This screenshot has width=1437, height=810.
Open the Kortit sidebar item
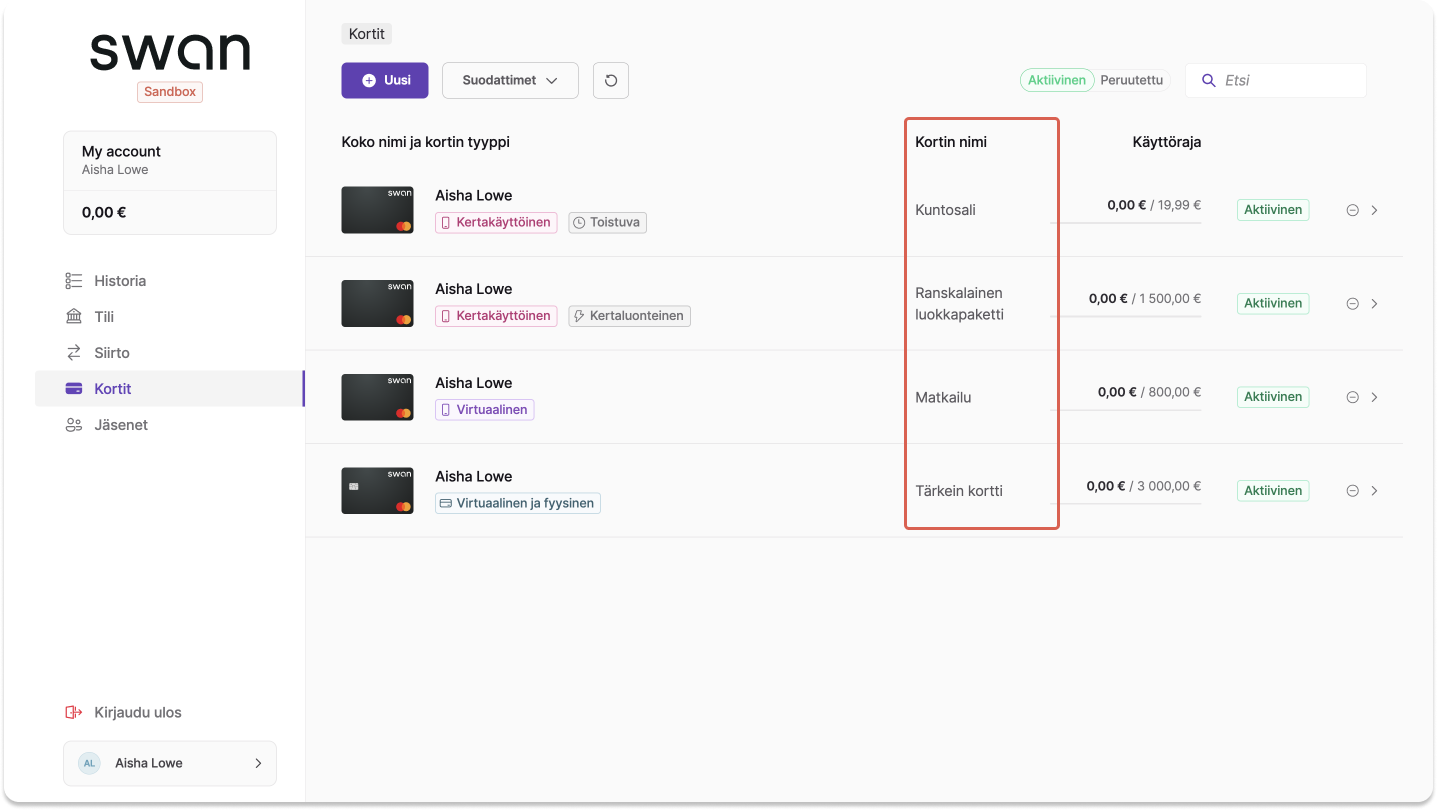169,389
